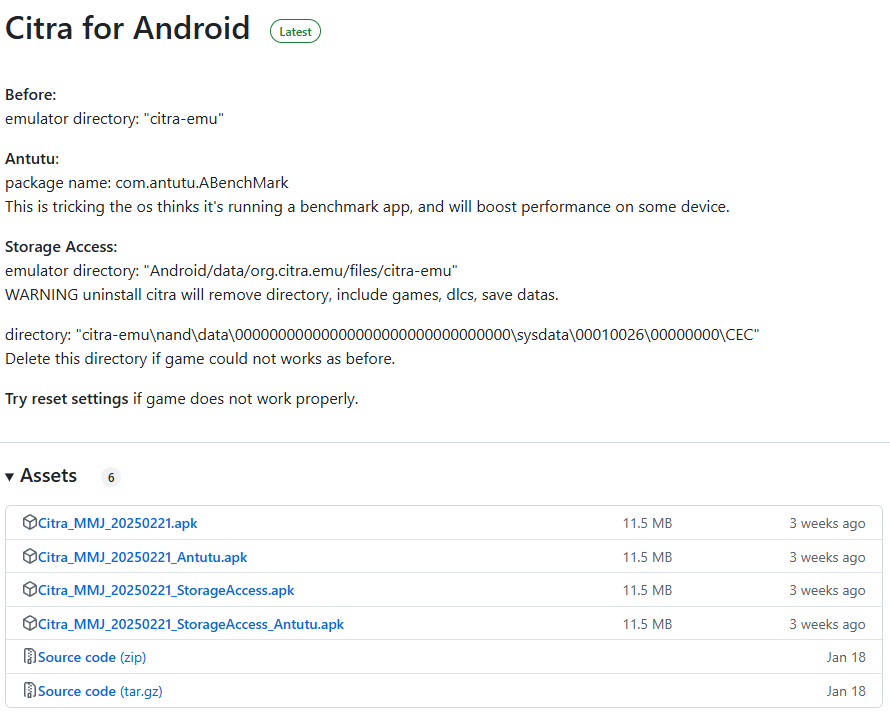
Task: Collapse the Assets section triangle
Action: (10, 477)
